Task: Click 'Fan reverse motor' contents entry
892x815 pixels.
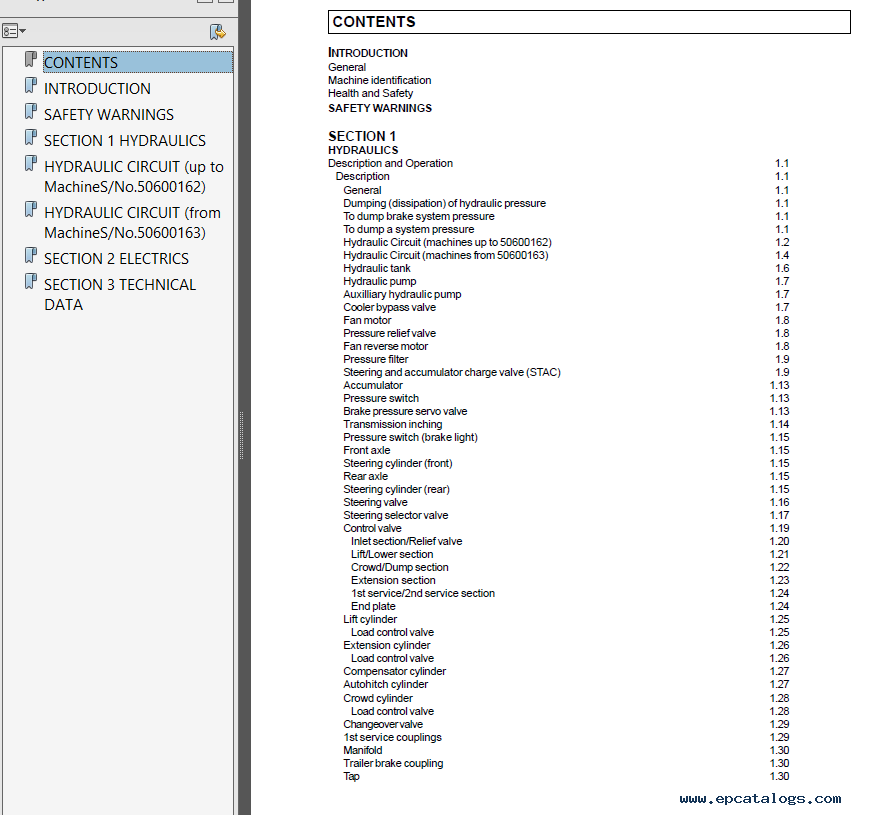Action: [386, 346]
